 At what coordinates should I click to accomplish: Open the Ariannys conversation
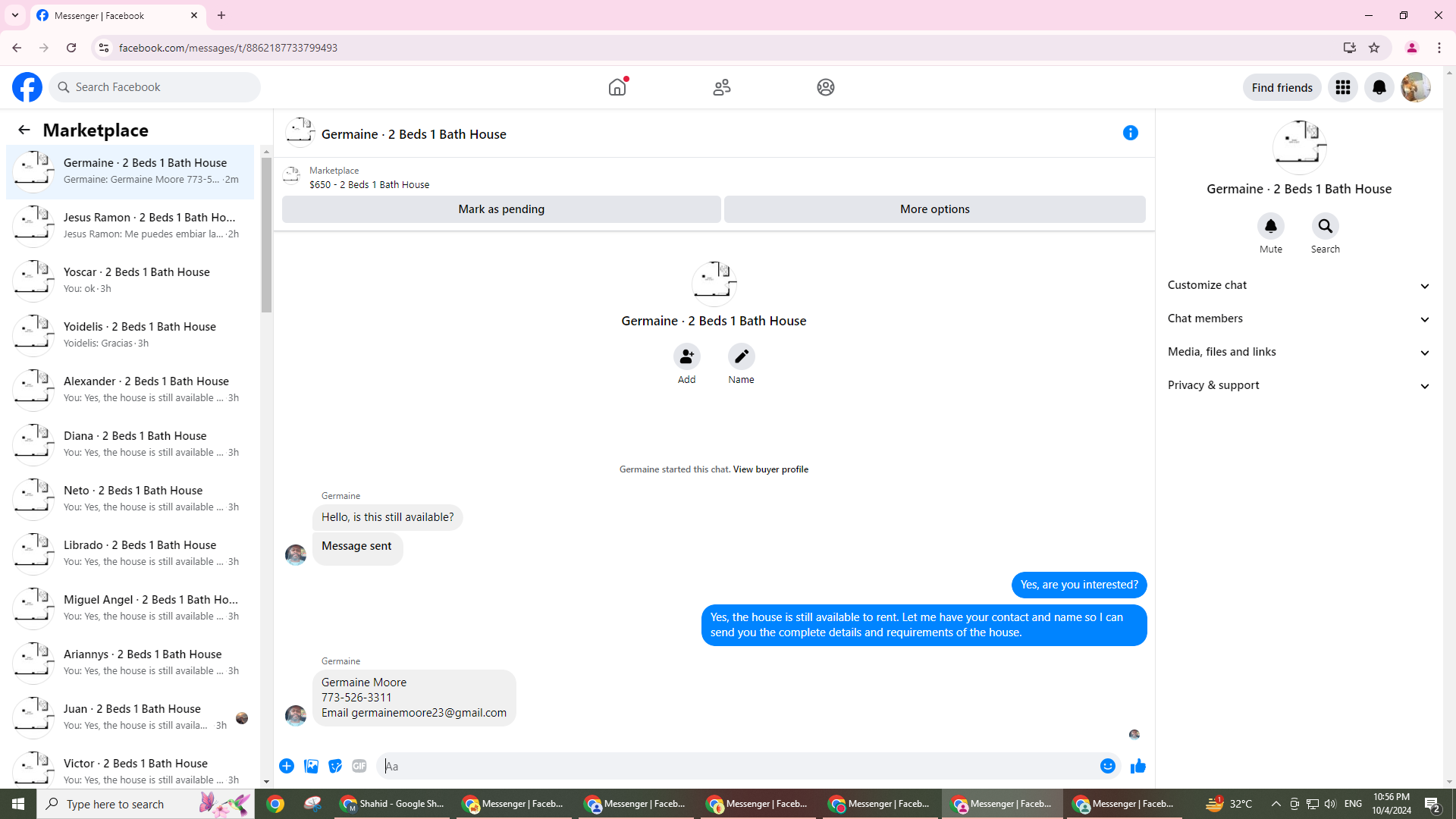[130, 662]
